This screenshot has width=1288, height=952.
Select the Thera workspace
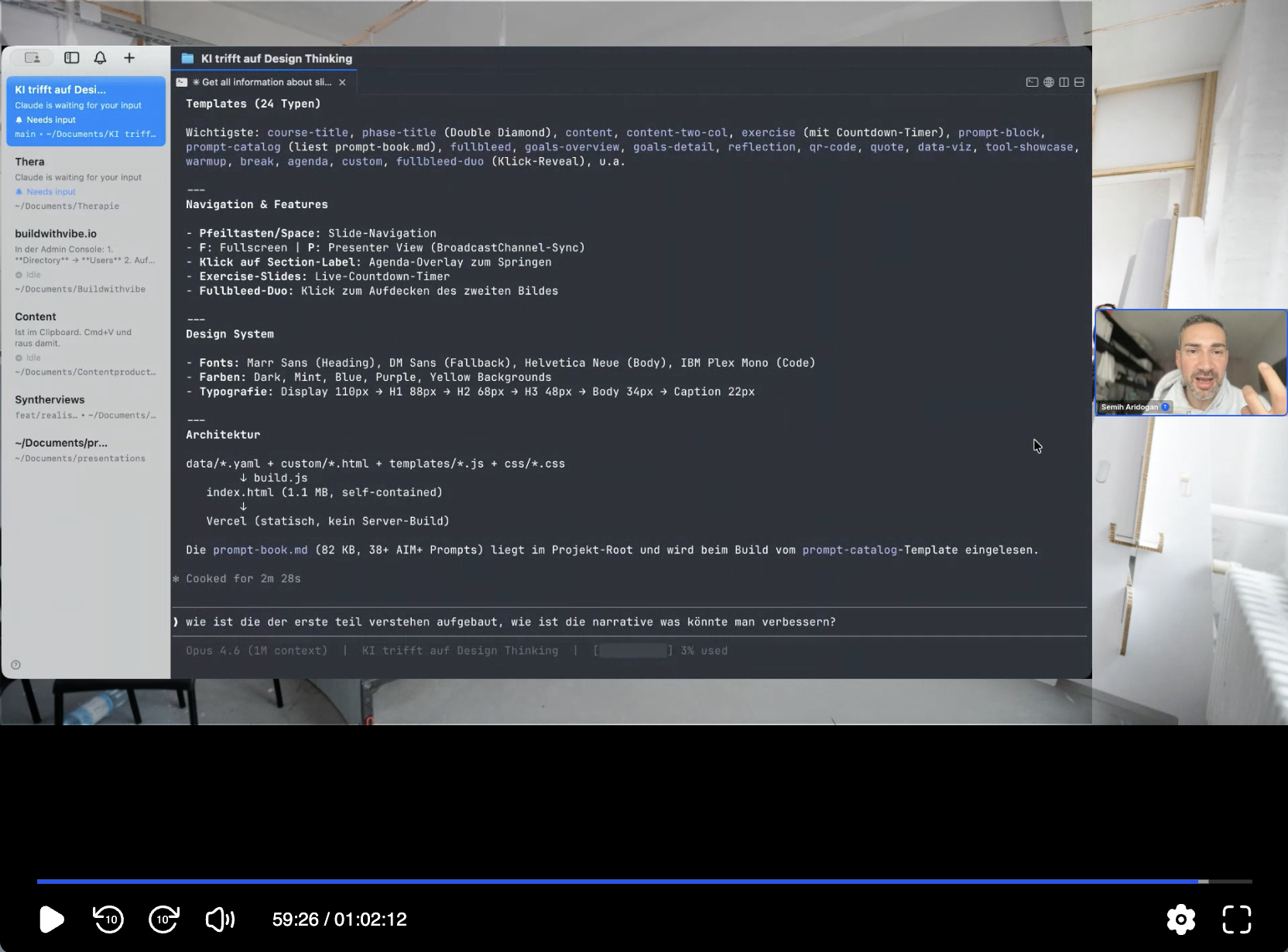tap(86, 183)
